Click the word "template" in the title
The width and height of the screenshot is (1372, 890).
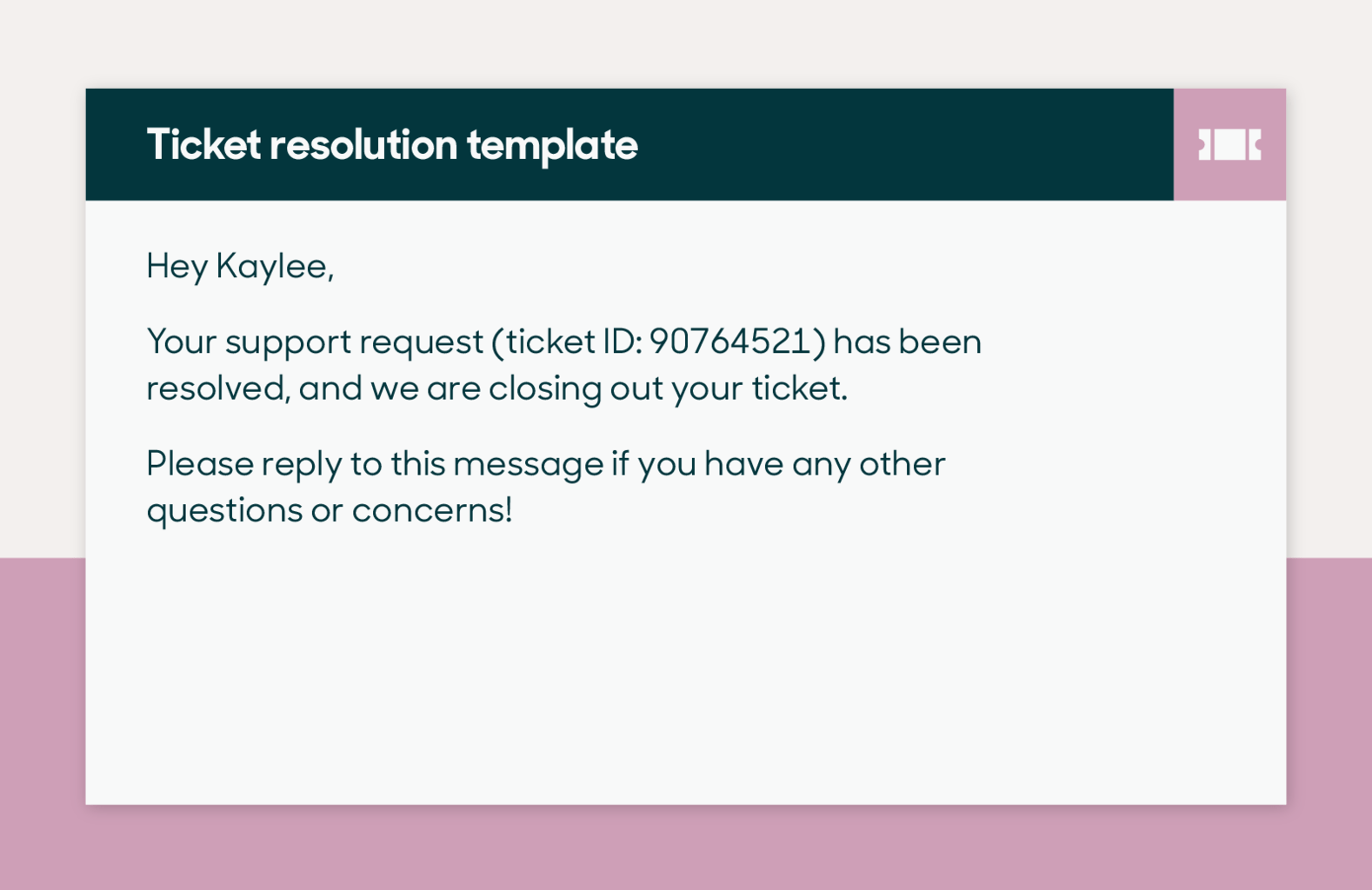click(x=552, y=145)
